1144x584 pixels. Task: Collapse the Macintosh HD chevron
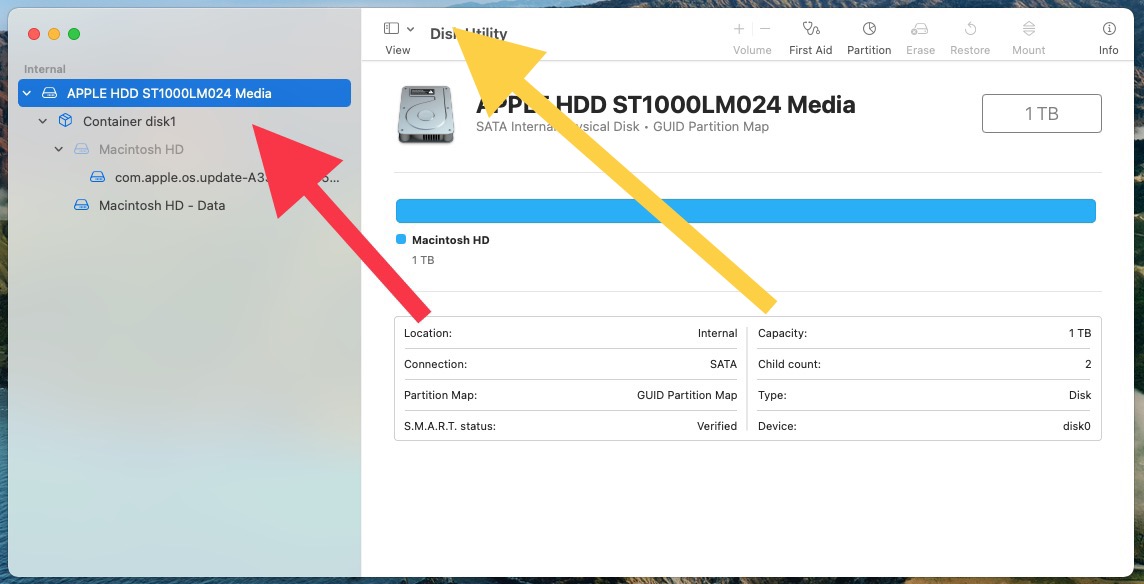pyautogui.click(x=59, y=149)
